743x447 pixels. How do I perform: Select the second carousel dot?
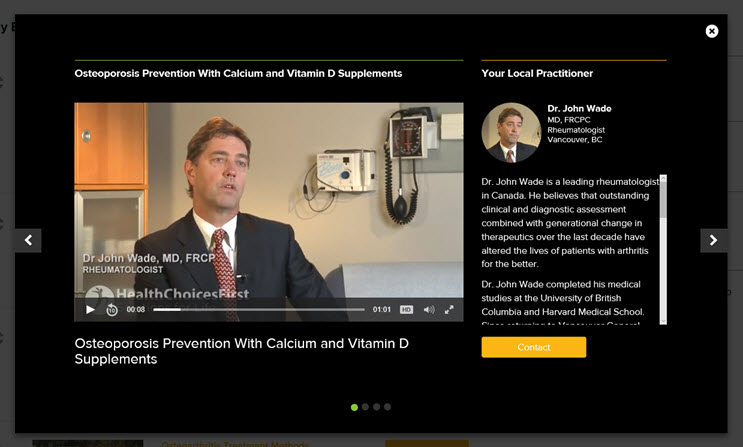coord(365,407)
